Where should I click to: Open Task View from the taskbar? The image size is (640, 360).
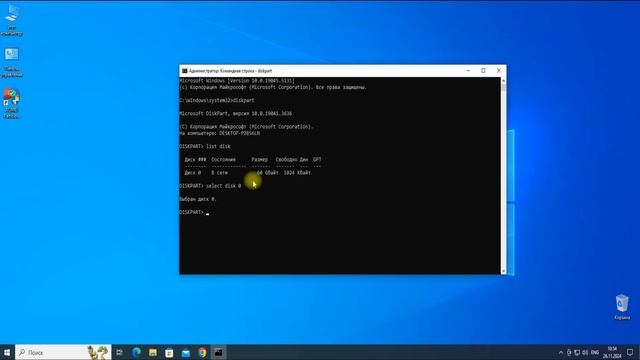tap(119, 352)
